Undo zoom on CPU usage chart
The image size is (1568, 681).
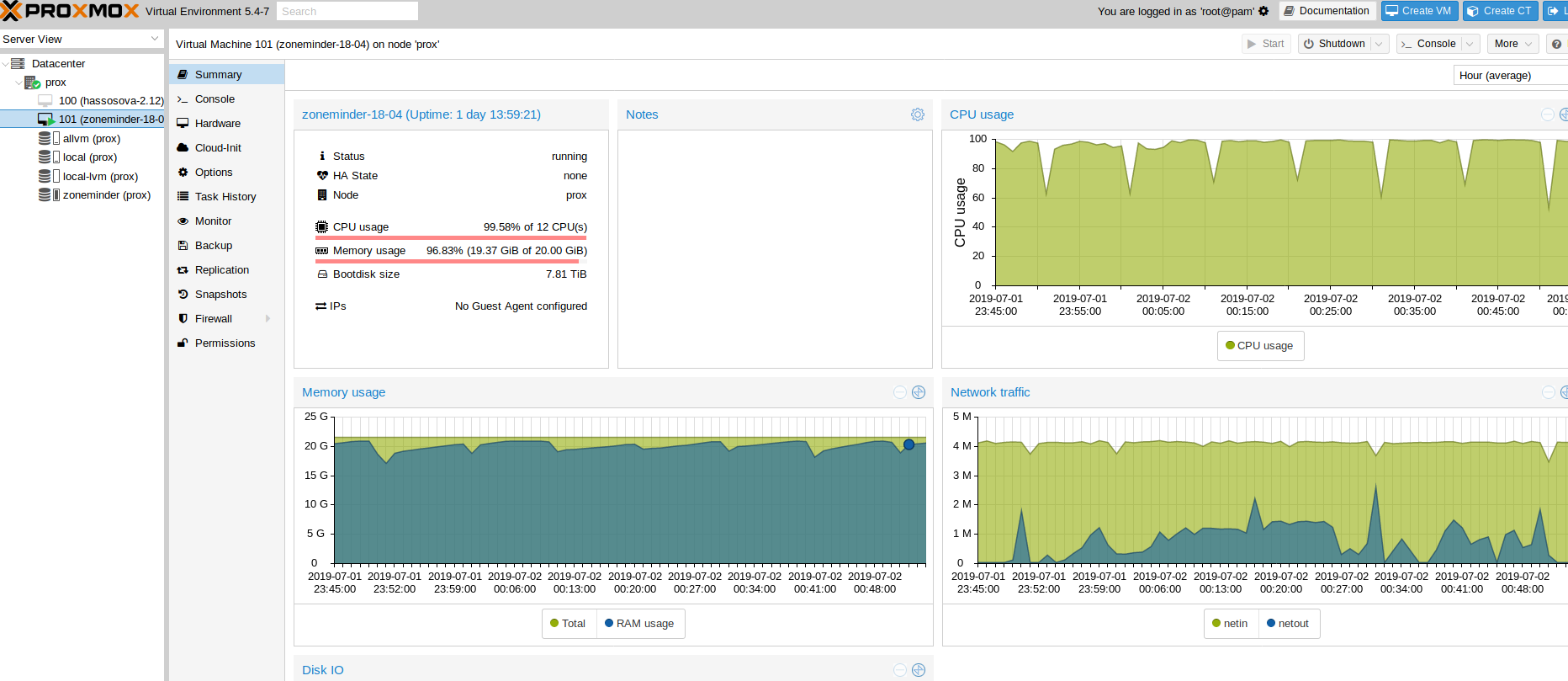click(x=1548, y=114)
